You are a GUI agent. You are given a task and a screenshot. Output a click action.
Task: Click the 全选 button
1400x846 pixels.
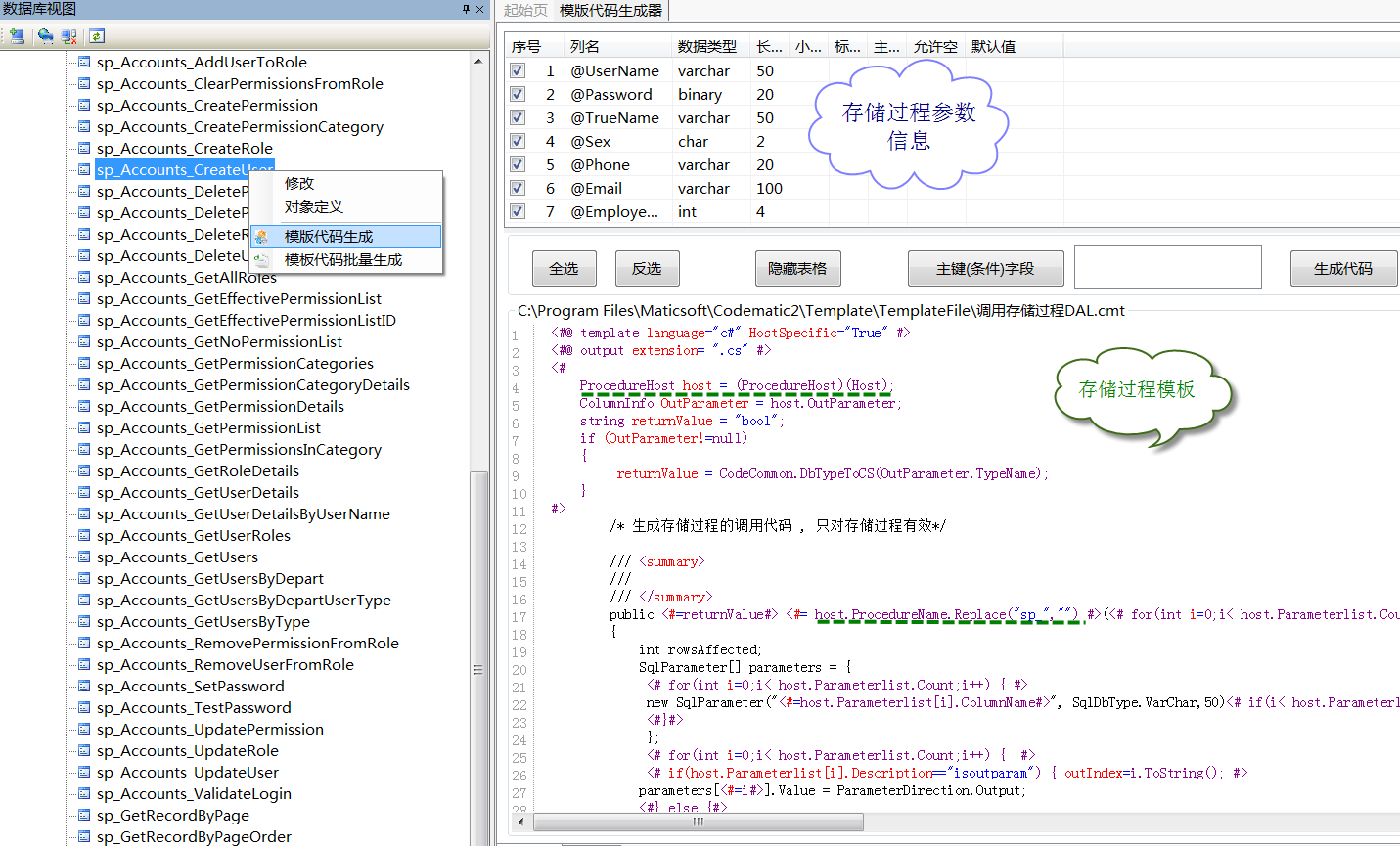[x=564, y=268]
